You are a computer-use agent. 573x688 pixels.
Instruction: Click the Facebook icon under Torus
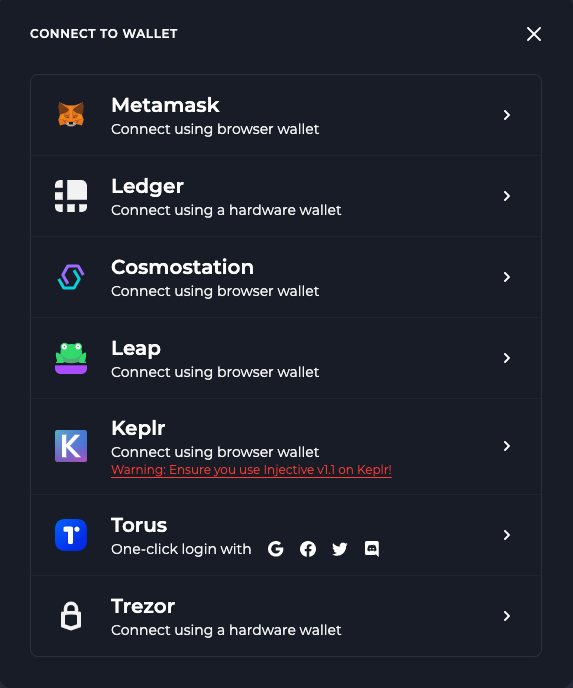[308, 549]
